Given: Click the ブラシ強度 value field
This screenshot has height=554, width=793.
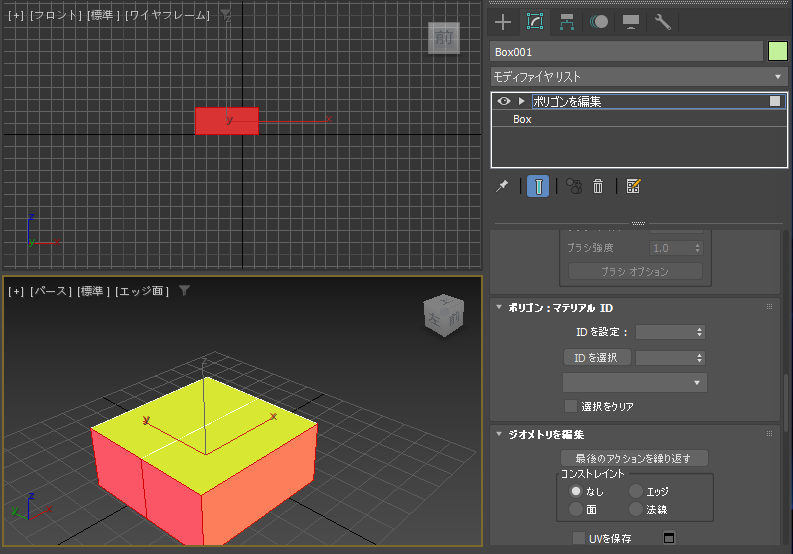Looking at the screenshot, I should 671,248.
